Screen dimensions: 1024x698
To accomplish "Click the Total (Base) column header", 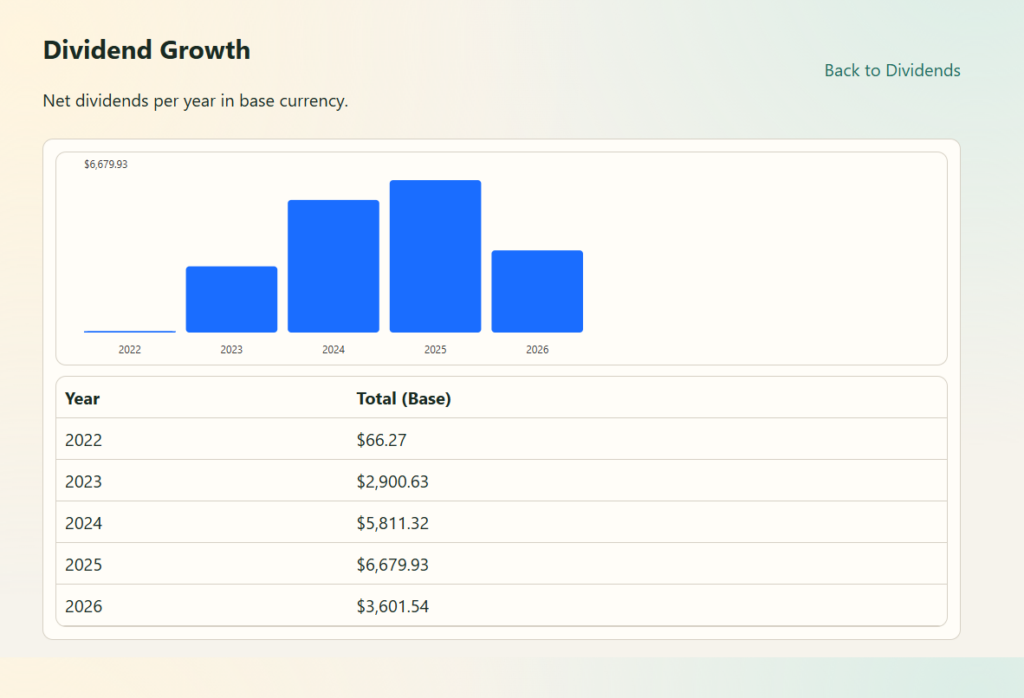I will [x=403, y=399].
